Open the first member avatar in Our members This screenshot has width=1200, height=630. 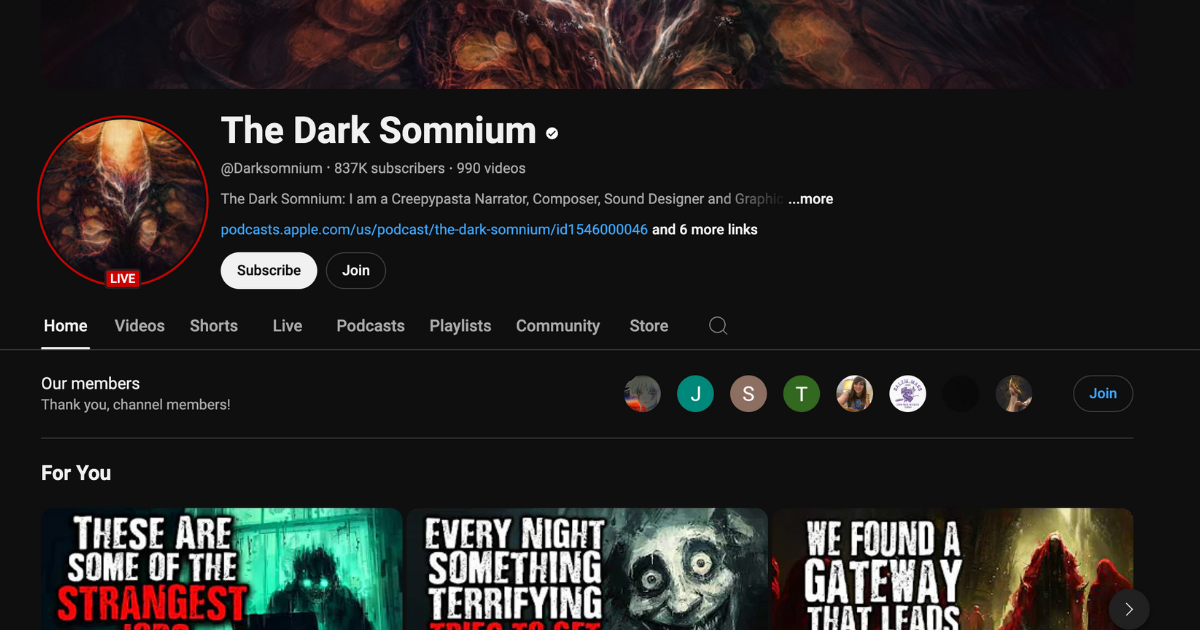click(x=642, y=393)
